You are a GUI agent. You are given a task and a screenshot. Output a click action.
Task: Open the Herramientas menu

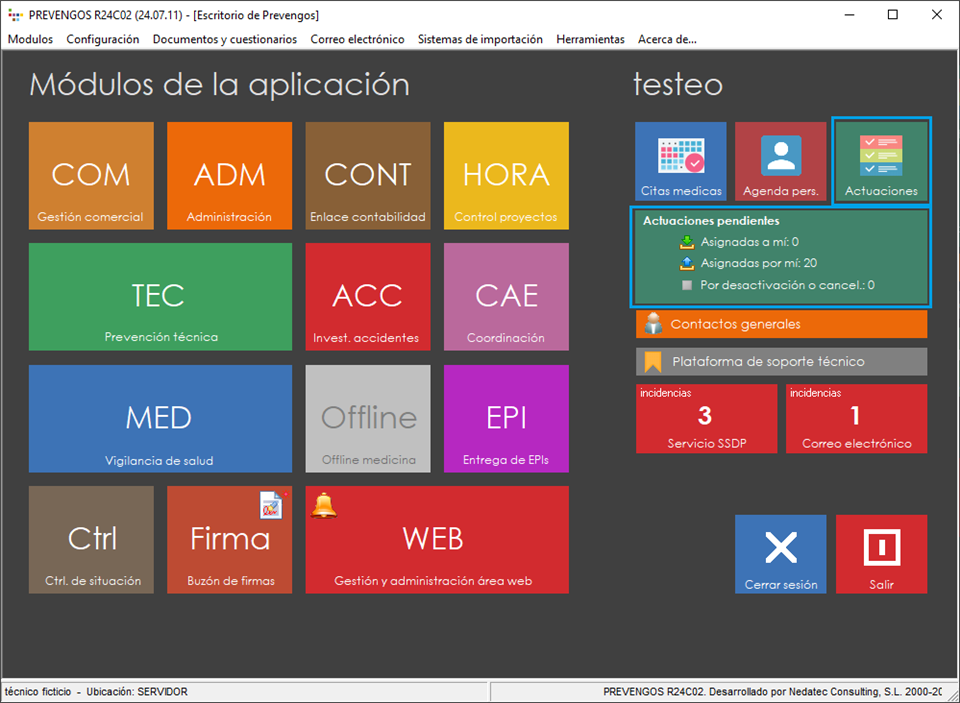[x=590, y=39]
